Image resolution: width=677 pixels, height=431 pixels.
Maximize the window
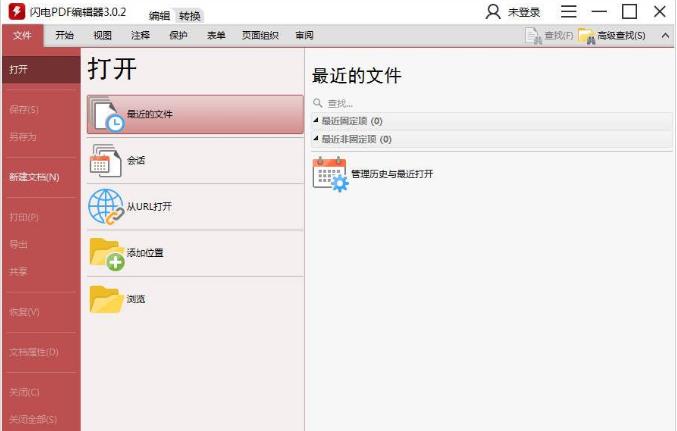(x=629, y=12)
